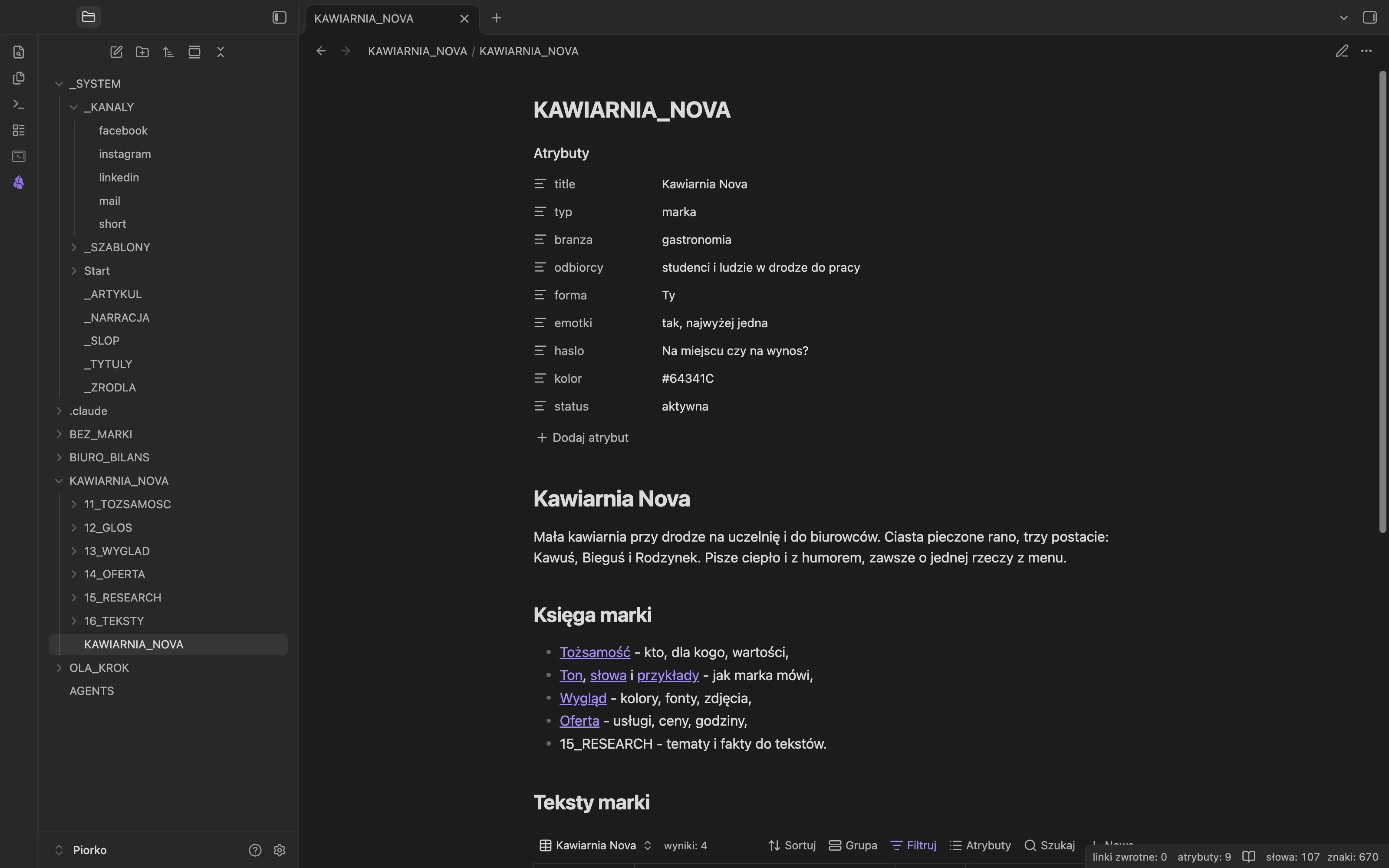Viewport: 1389px width, 868px height.
Task: Select the KAWIARNIA_NOVA tab
Action: pos(392,18)
